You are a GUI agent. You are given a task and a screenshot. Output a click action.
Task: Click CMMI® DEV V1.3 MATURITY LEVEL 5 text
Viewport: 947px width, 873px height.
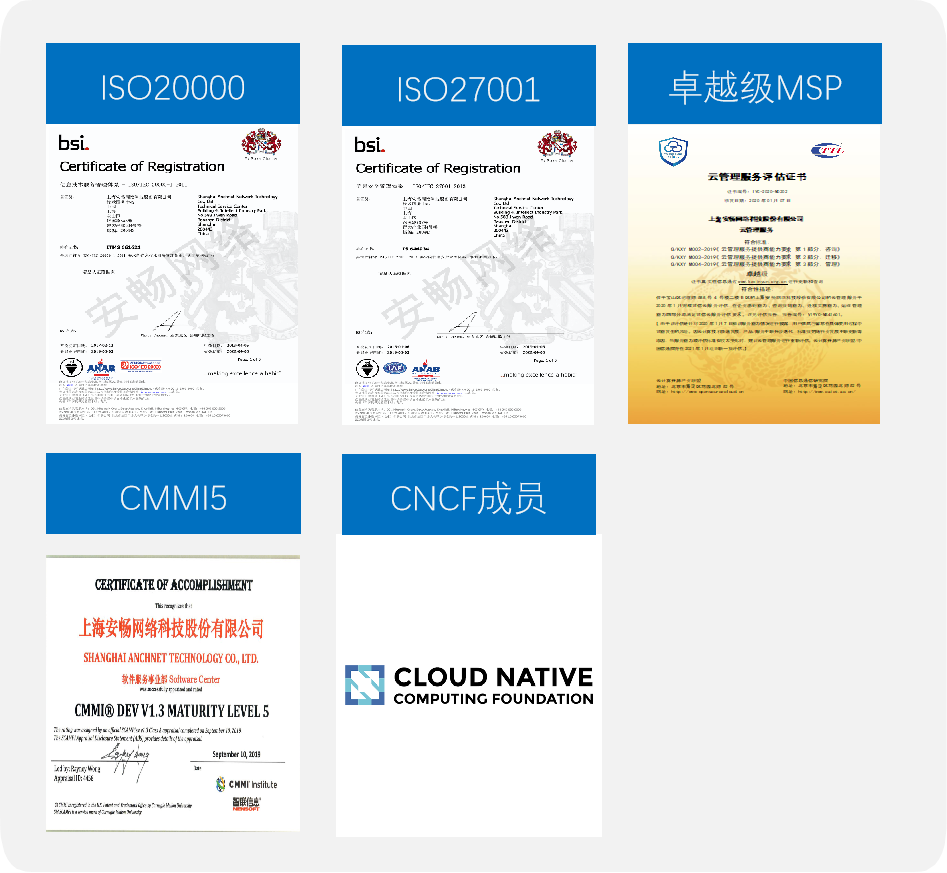click(x=172, y=710)
